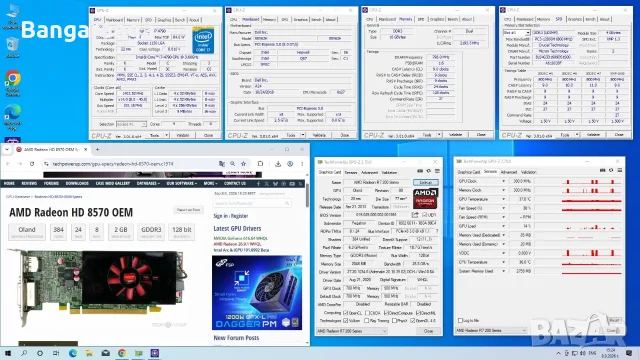Expand Databases menu on TechPowerUp navbar
The image size is (640, 360).
(148, 184)
